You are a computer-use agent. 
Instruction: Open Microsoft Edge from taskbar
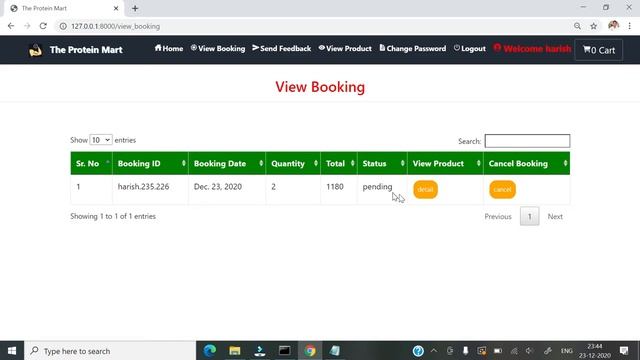pos(210,351)
